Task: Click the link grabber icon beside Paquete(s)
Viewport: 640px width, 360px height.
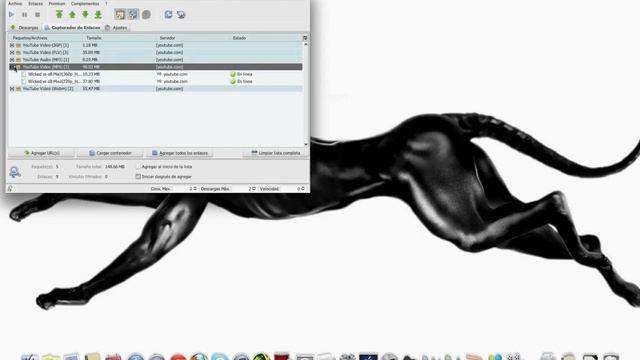Action: [x=15, y=172]
